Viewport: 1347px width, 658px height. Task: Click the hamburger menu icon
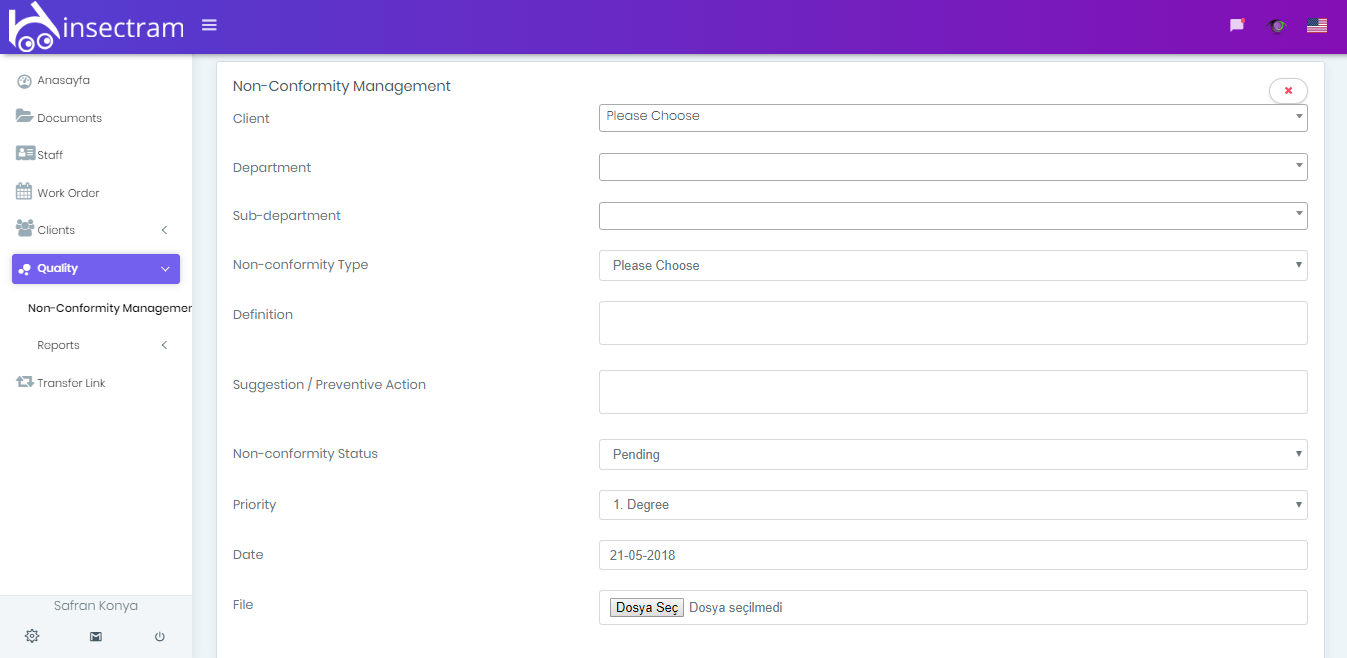point(209,25)
